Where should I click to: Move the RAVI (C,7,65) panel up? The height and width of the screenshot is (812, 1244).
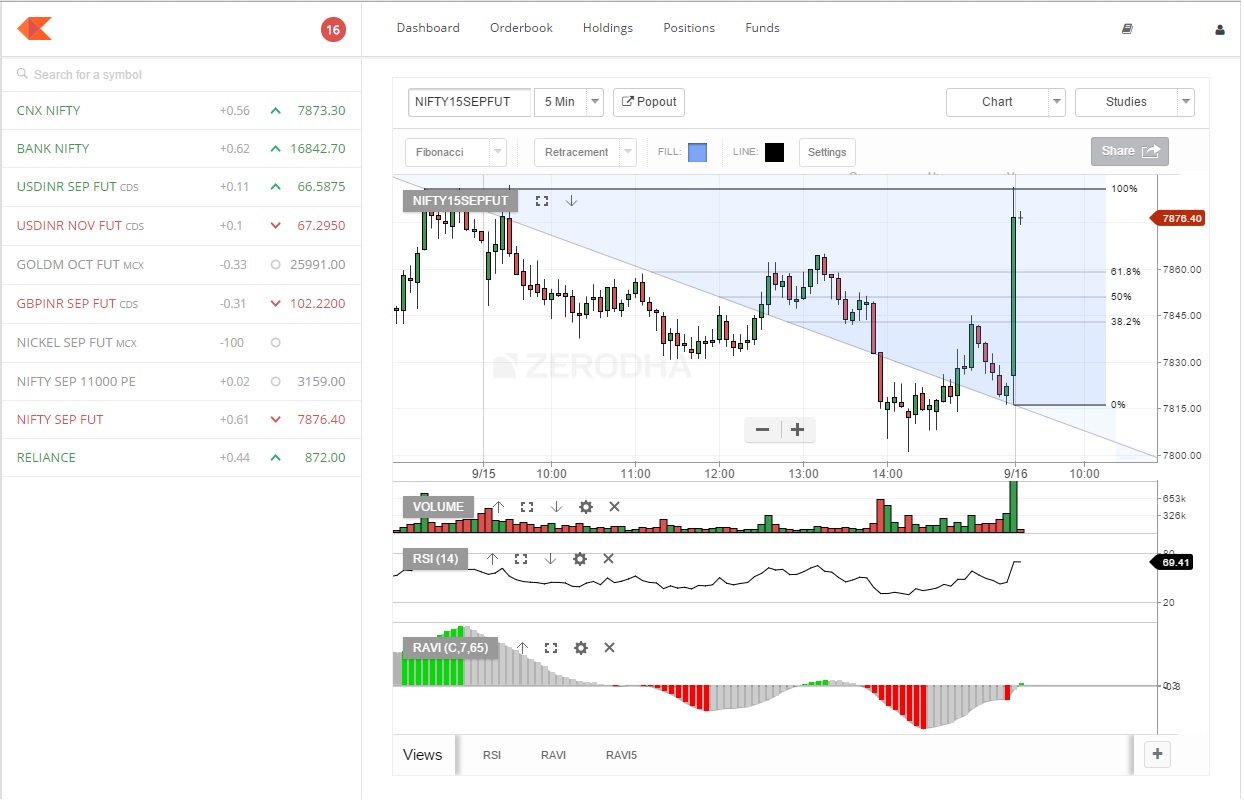(521, 648)
